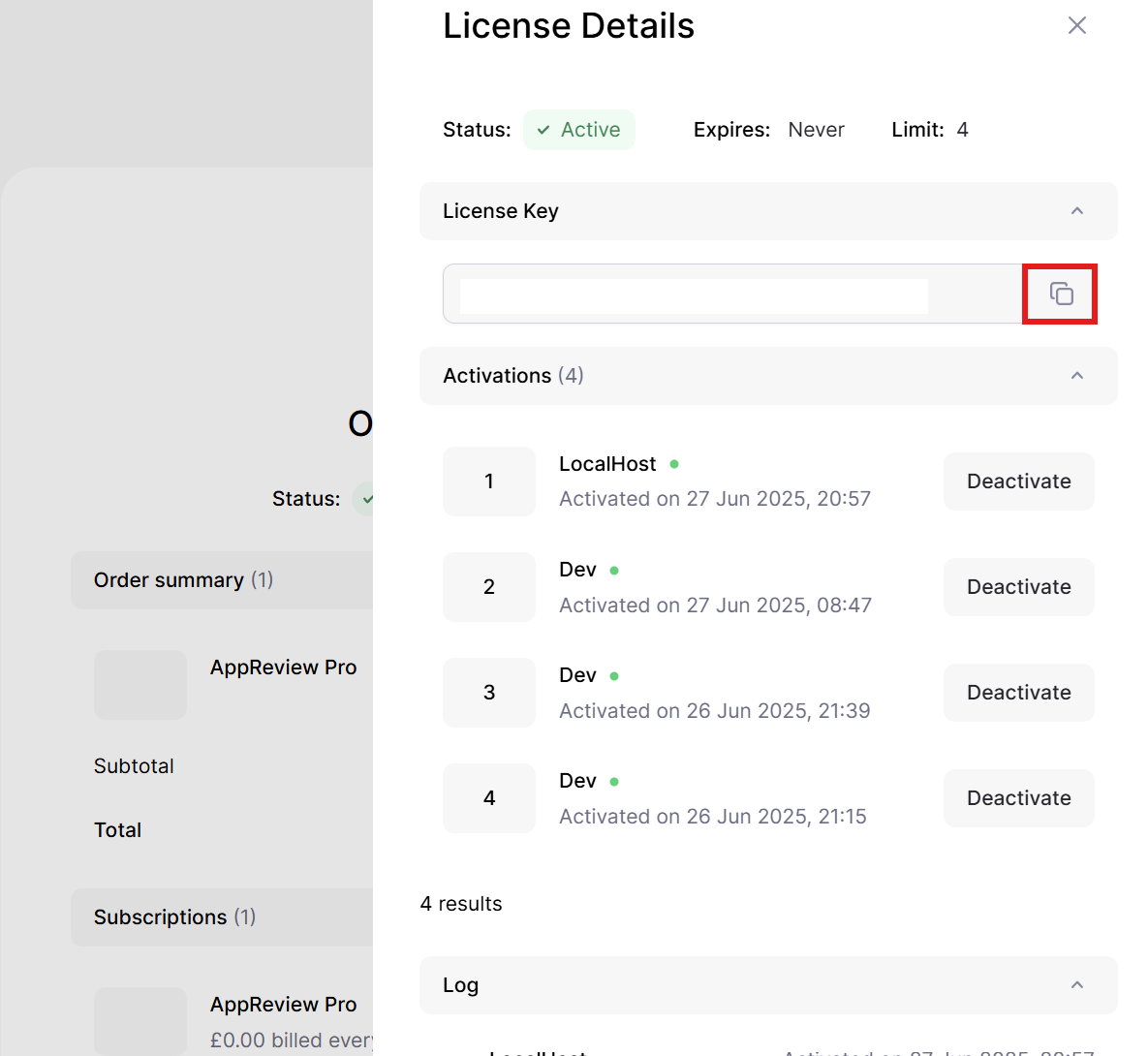Deactivate Dev activated 26 Jun 21:15
This screenshot has width=1148, height=1056.
point(1018,798)
